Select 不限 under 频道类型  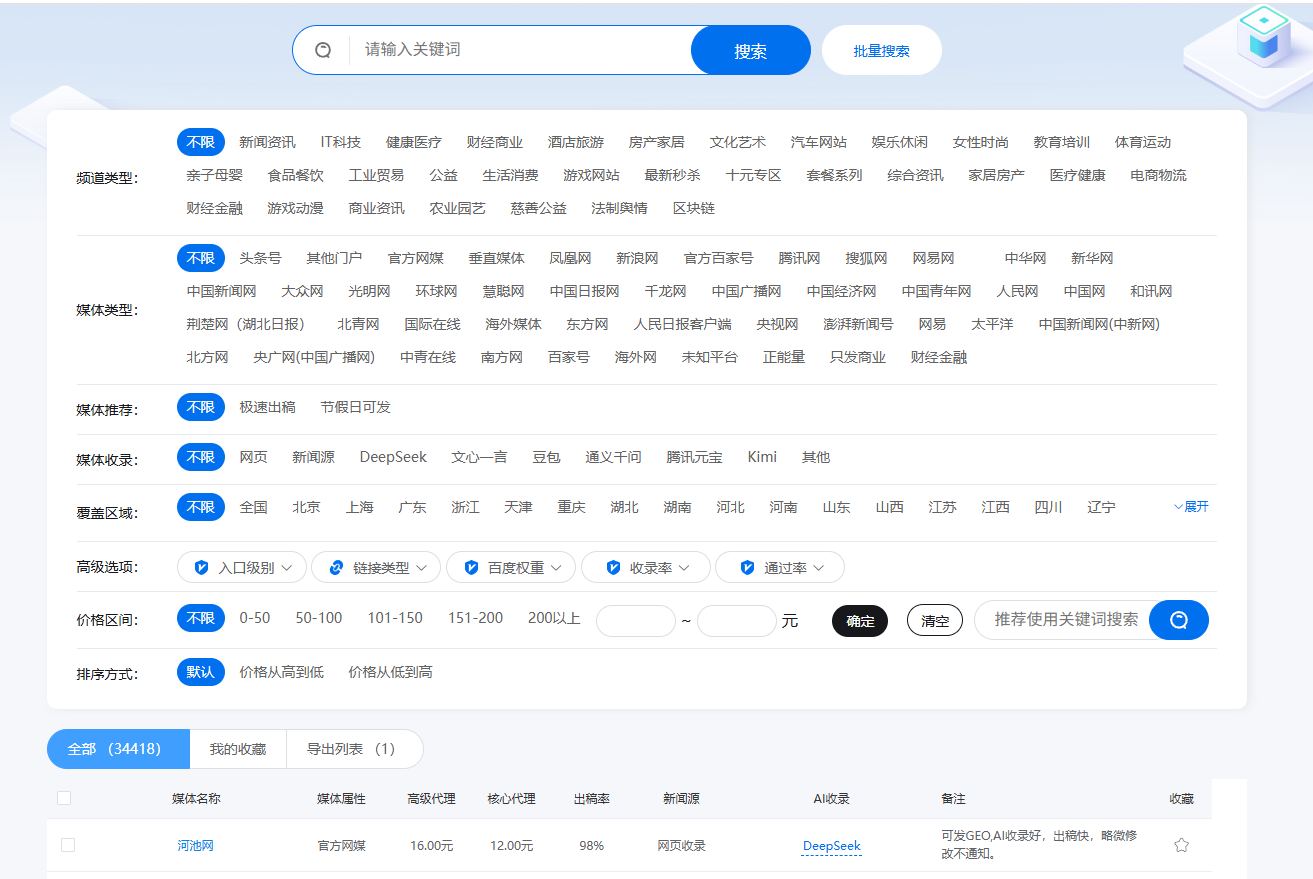point(201,142)
